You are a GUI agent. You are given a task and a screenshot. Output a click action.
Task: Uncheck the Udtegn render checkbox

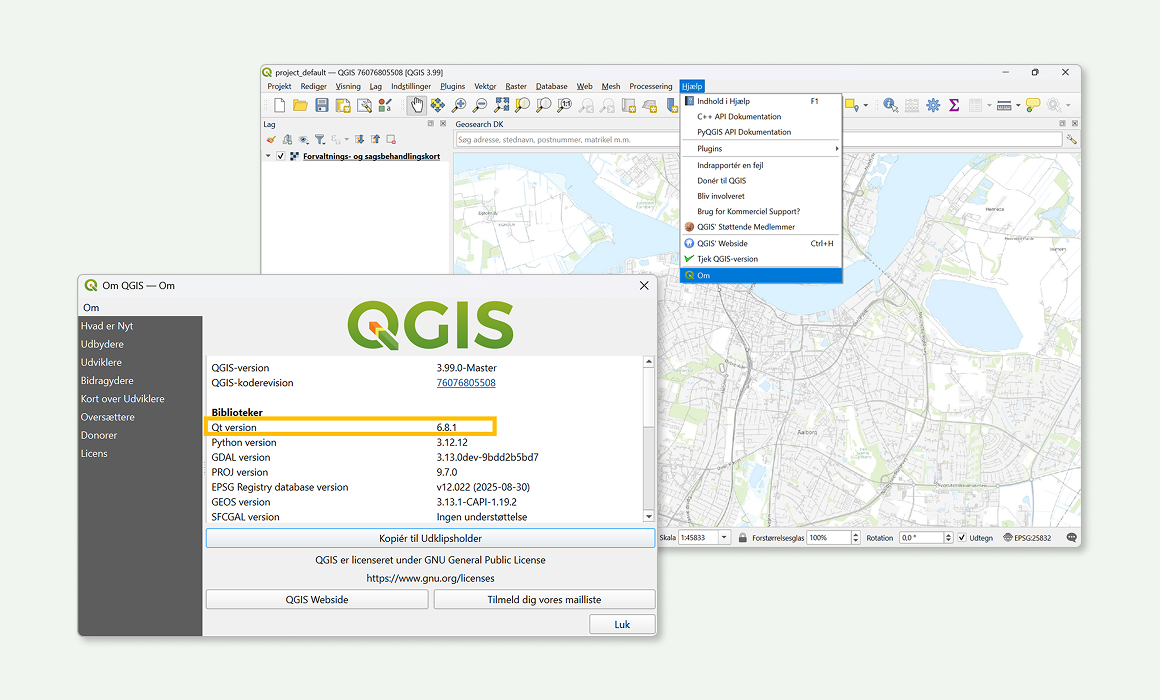point(962,538)
